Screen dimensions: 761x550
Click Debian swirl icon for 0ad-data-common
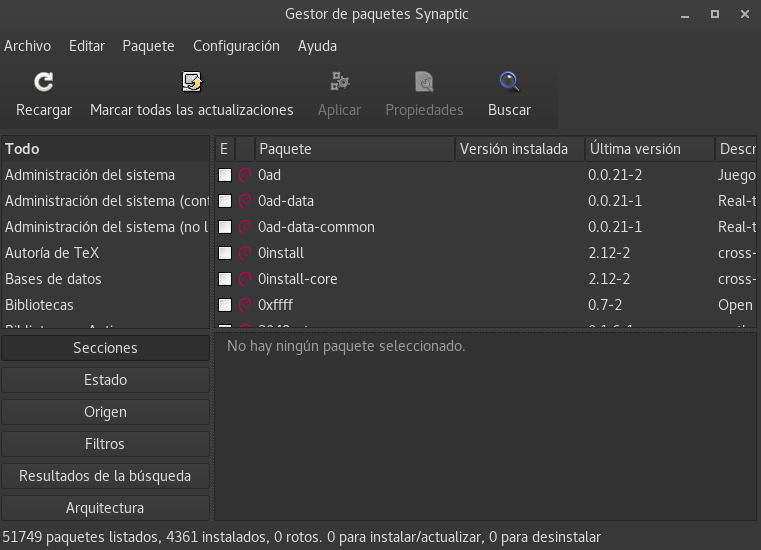pos(245,227)
